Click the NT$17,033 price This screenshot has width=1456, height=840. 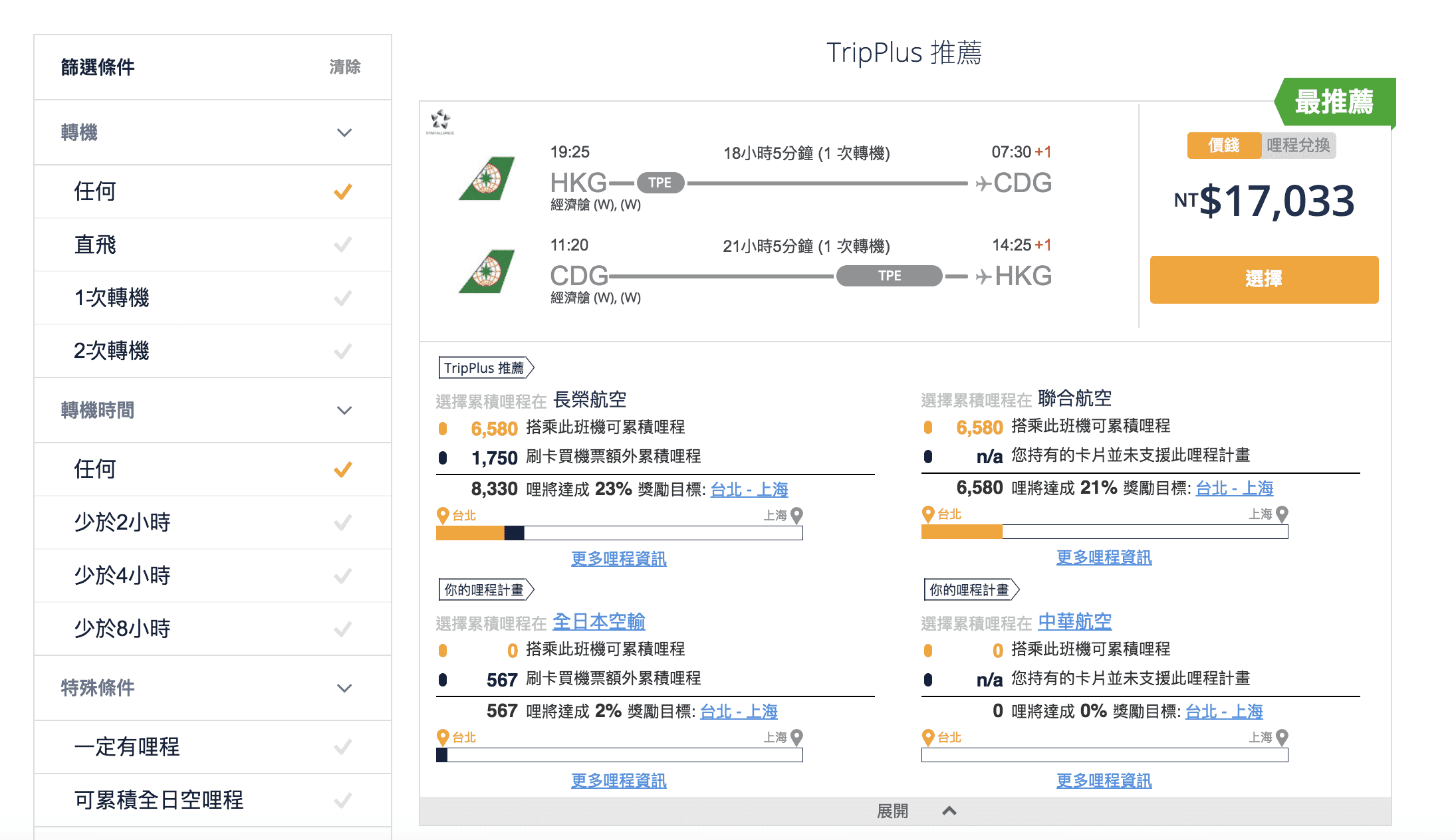[x=1264, y=201]
